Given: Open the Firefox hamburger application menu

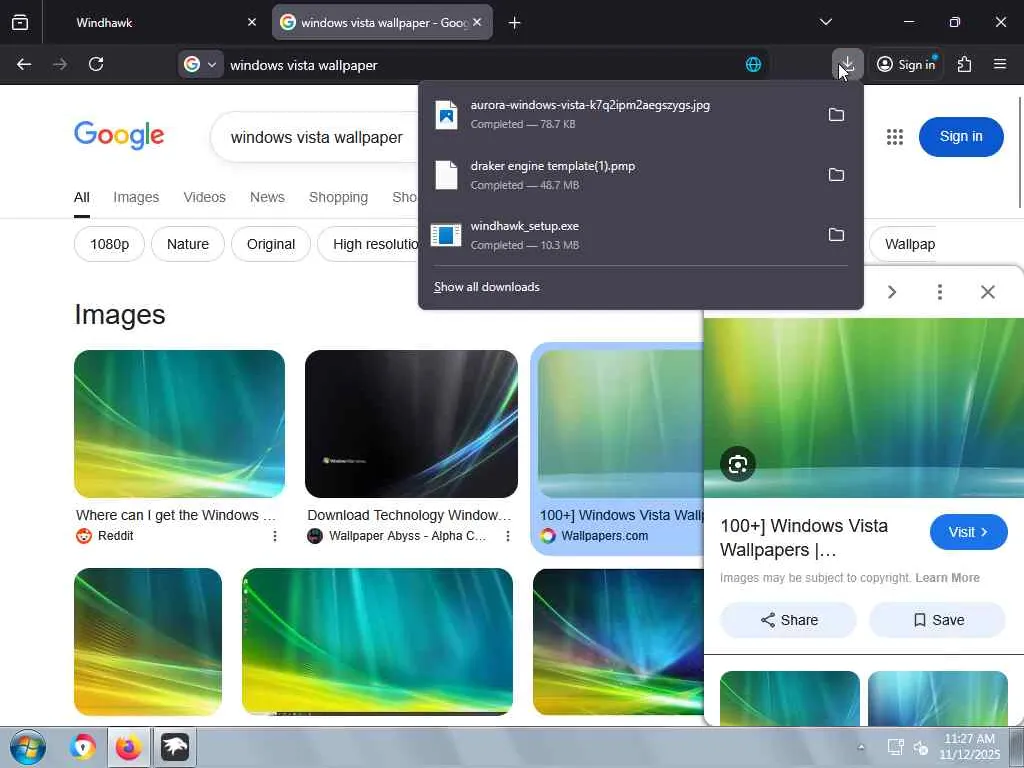Looking at the screenshot, I should pos(1000,64).
